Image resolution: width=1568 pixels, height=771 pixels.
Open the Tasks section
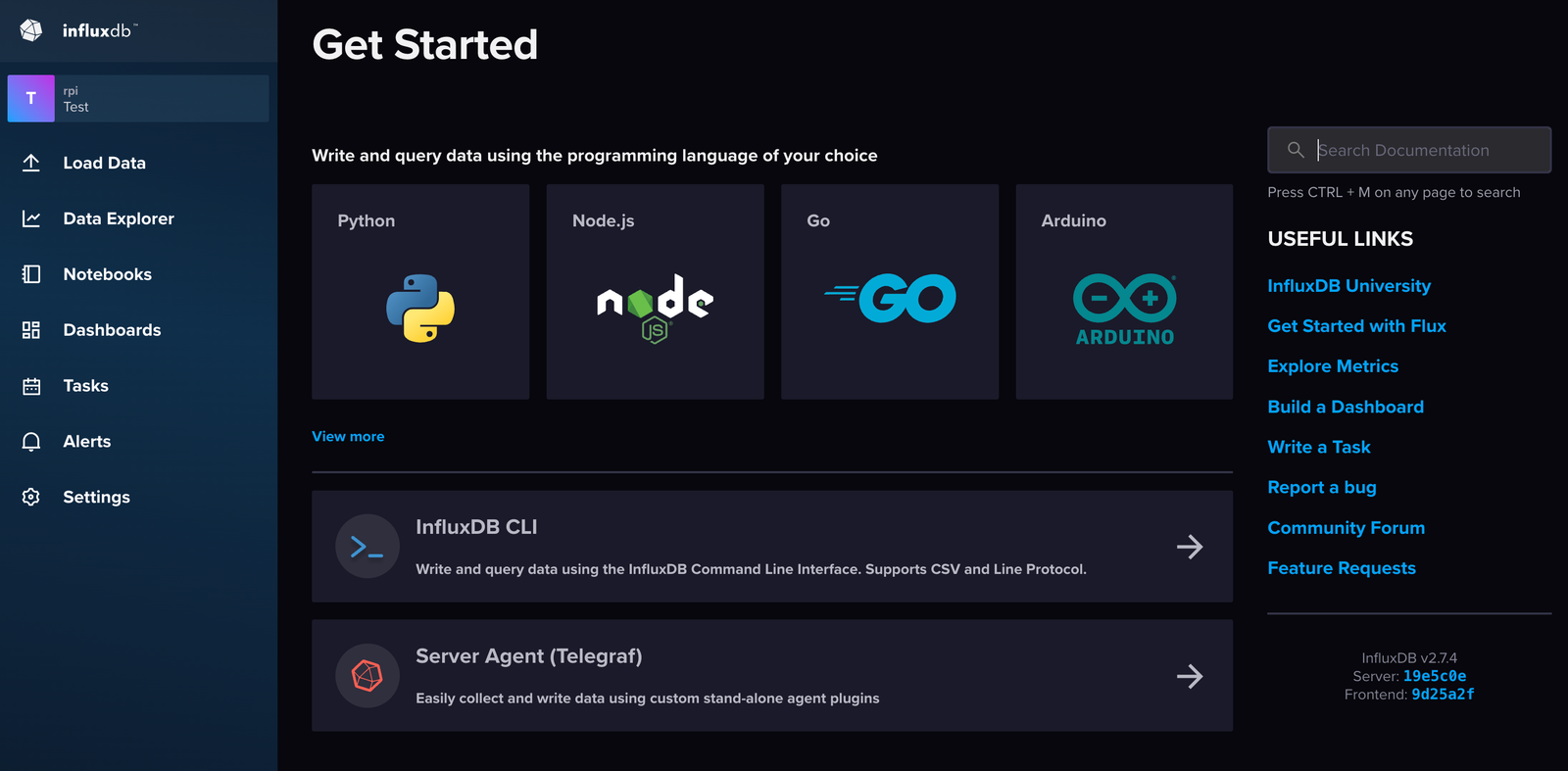86,386
